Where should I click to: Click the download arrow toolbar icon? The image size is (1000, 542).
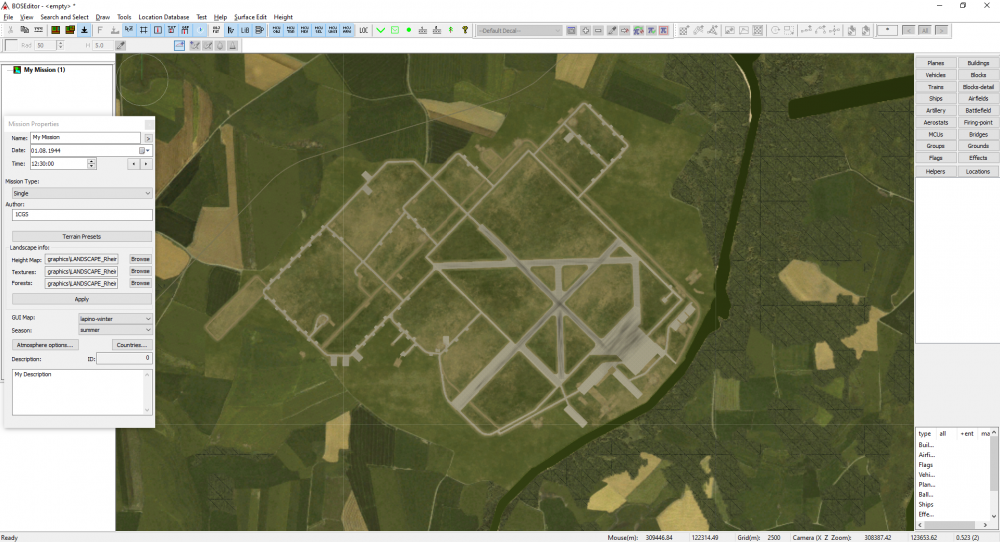84,31
